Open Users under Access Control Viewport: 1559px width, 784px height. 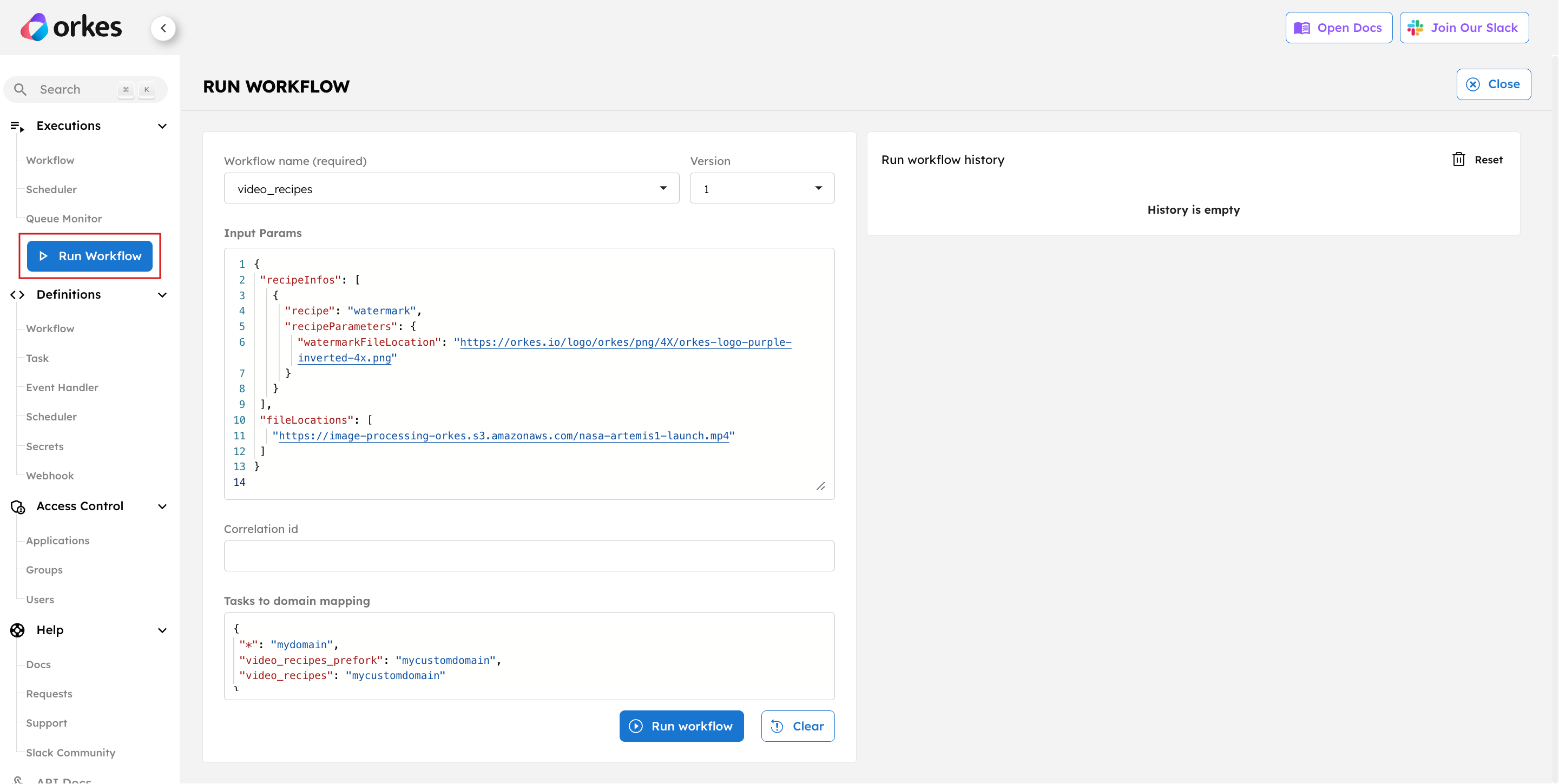coord(40,599)
